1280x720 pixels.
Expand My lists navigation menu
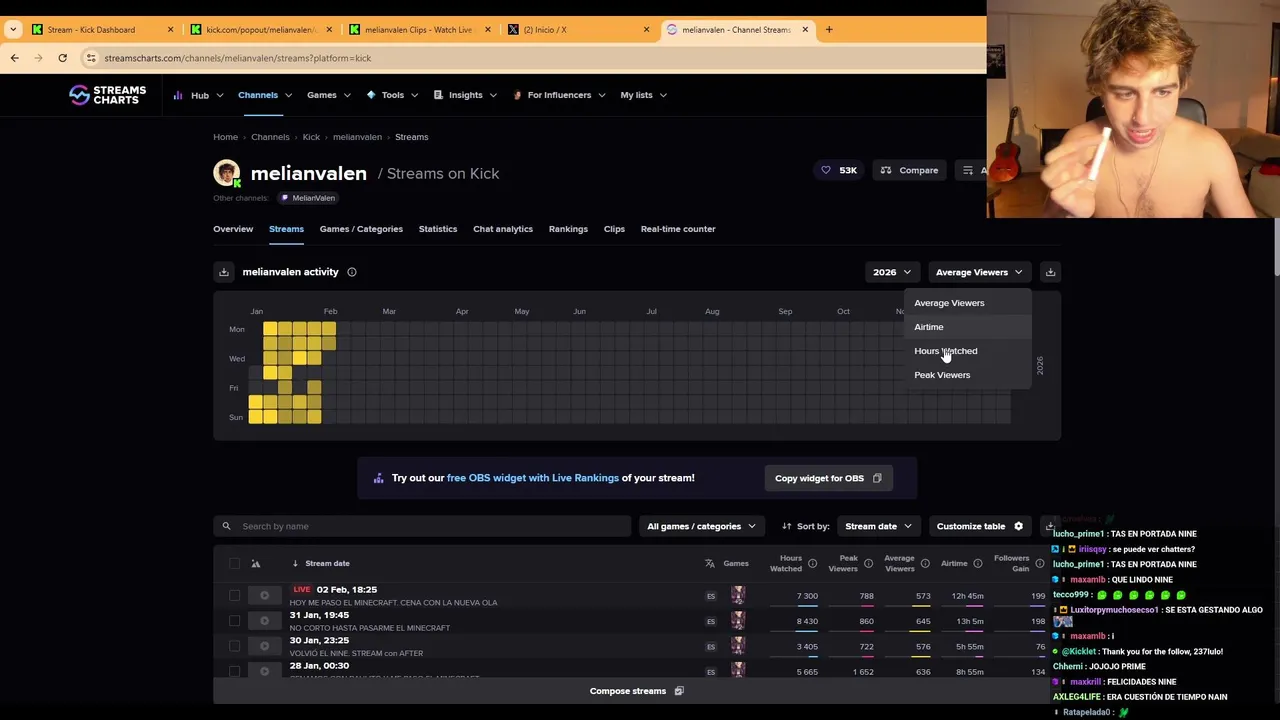[643, 95]
